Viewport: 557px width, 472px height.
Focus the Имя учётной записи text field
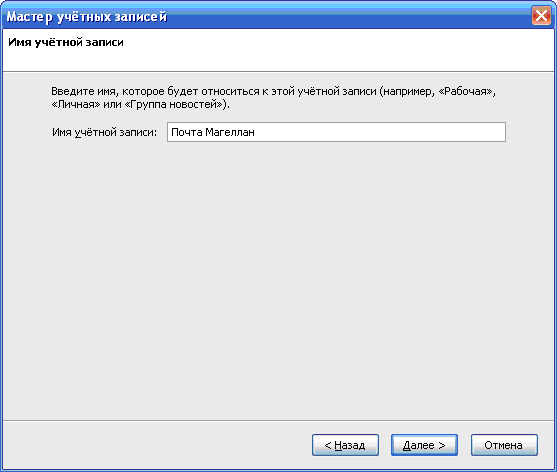[x=336, y=132]
